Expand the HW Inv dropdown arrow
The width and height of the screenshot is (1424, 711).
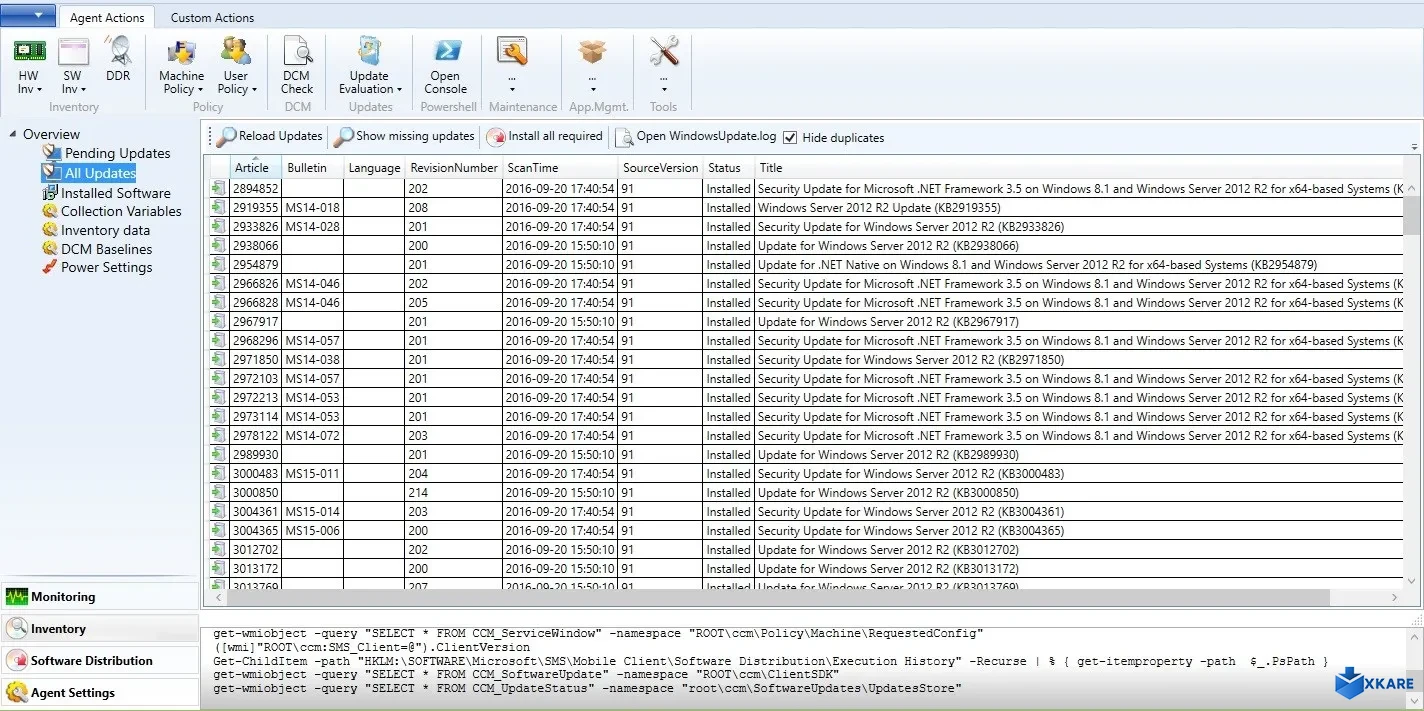coord(39,90)
